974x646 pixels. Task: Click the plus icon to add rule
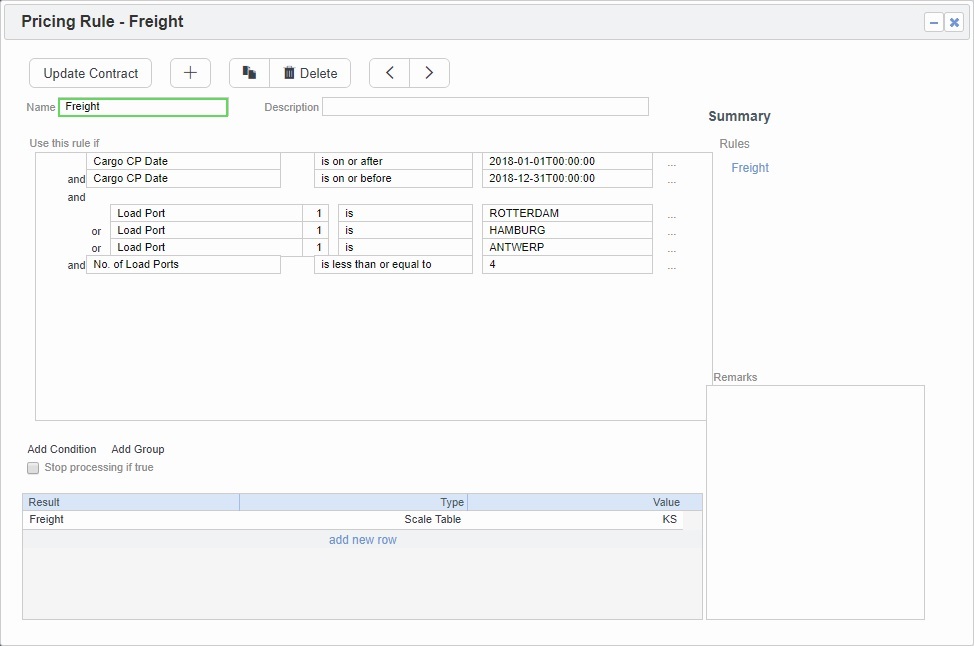tap(190, 73)
